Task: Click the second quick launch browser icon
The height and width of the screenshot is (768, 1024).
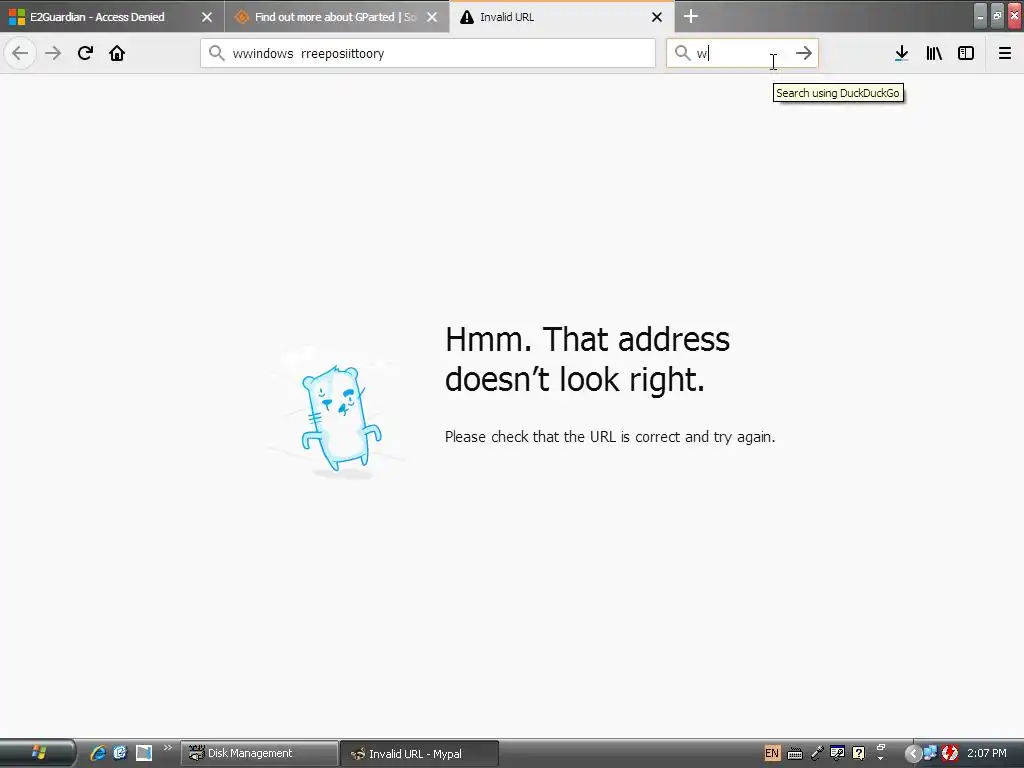Action: [120, 753]
